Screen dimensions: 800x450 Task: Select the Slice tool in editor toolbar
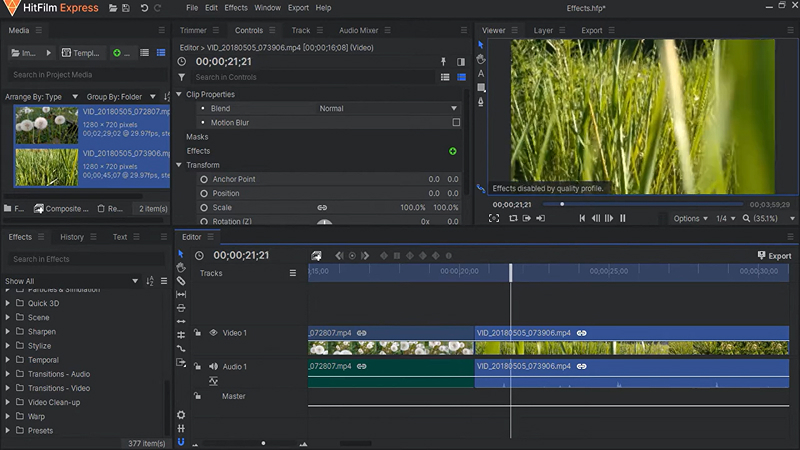tap(181, 281)
